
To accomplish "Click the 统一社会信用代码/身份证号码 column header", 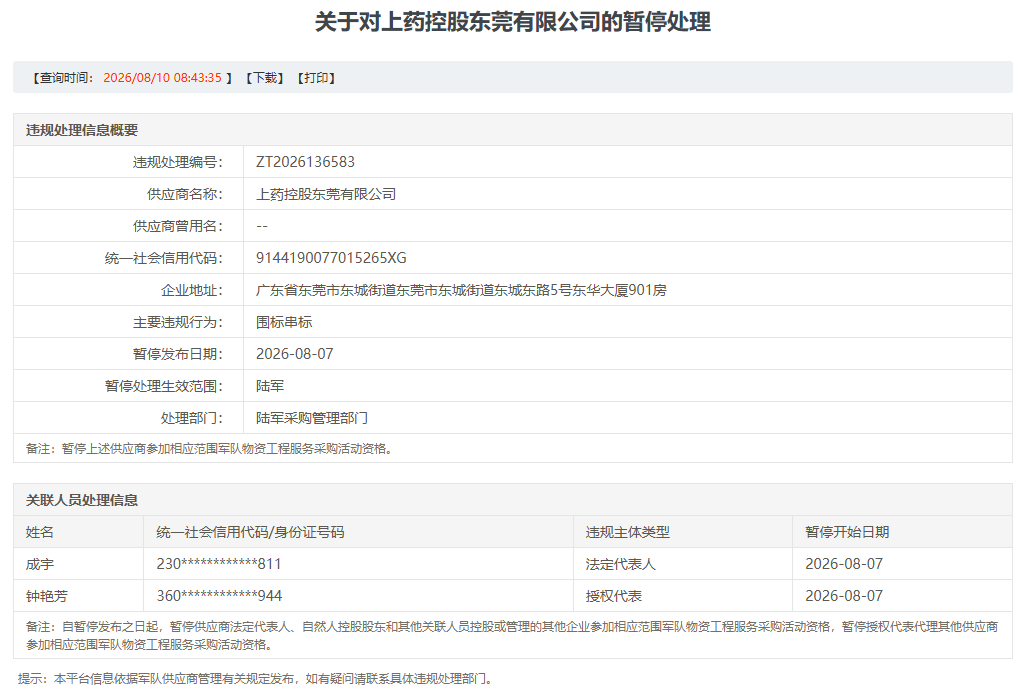I will 250,532.
